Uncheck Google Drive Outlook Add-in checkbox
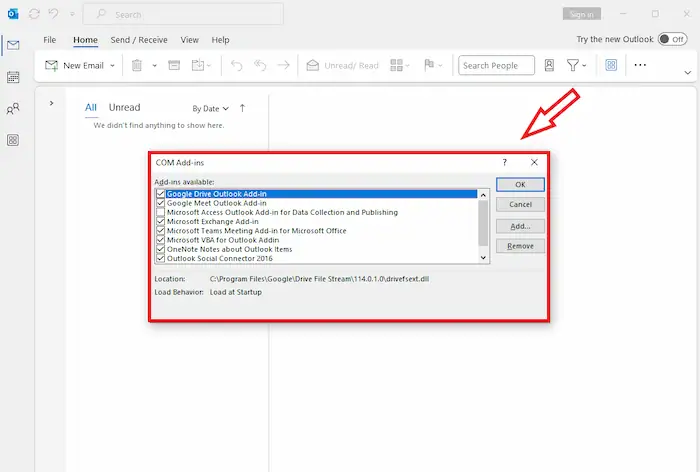 (160, 194)
